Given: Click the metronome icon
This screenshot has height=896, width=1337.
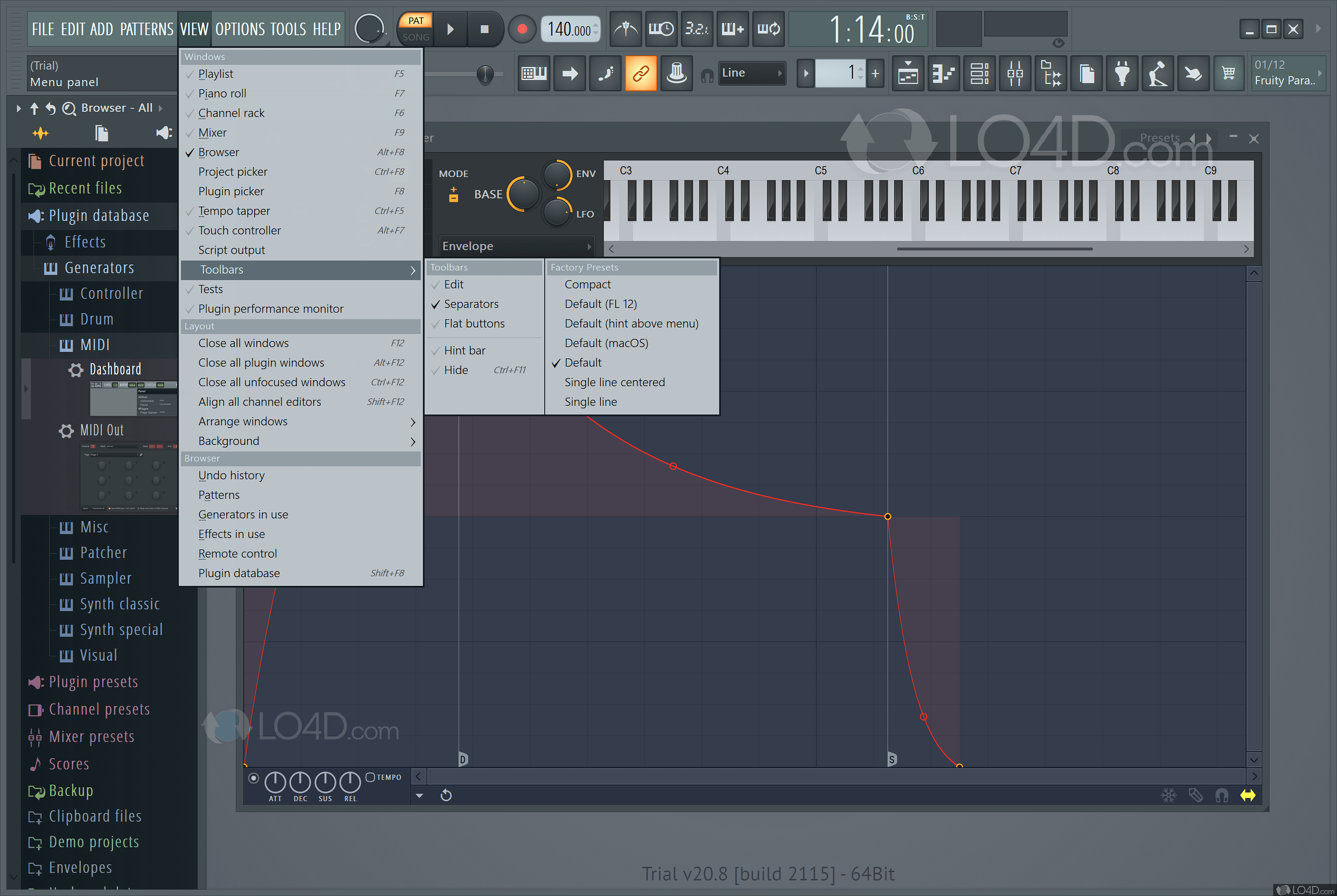Looking at the screenshot, I should pos(625,29).
